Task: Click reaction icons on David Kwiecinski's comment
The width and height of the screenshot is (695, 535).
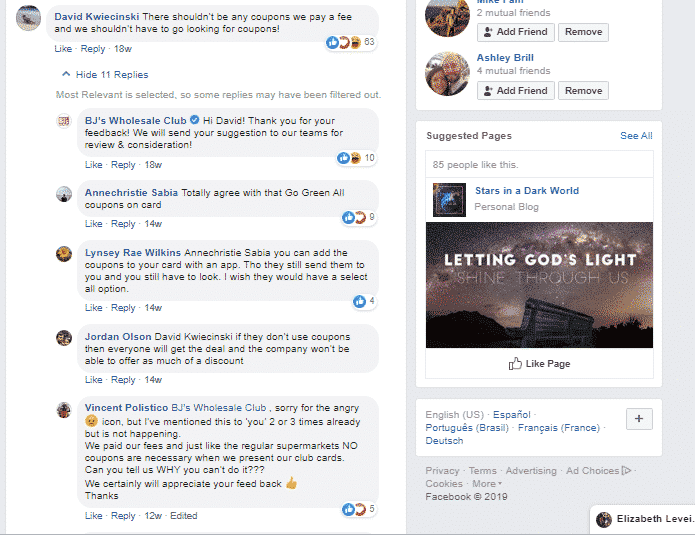Action: point(343,42)
